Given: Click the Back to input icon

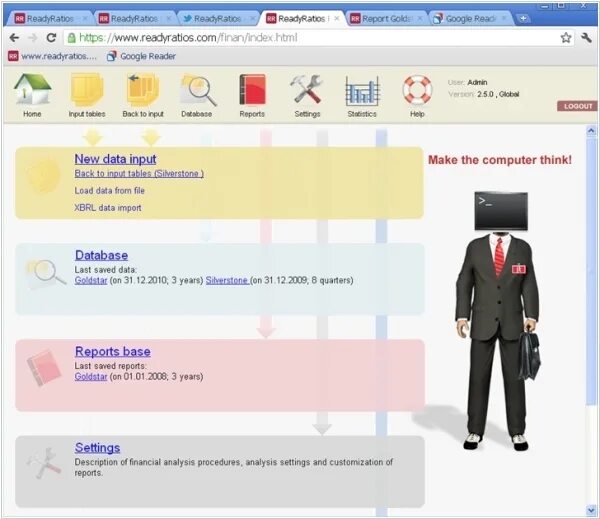Looking at the screenshot, I should tap(143, 89).
